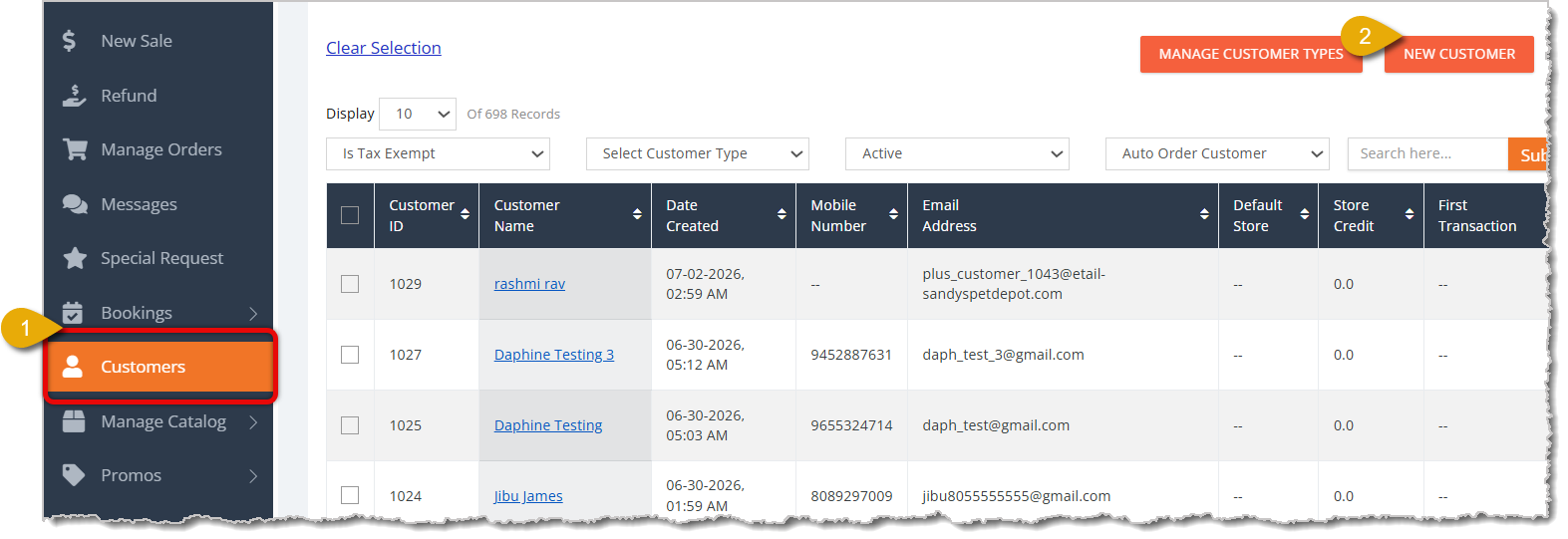Screen dimensions: 1568x539
Task: Select Customers in the sidebar
Action: point(159,367)
